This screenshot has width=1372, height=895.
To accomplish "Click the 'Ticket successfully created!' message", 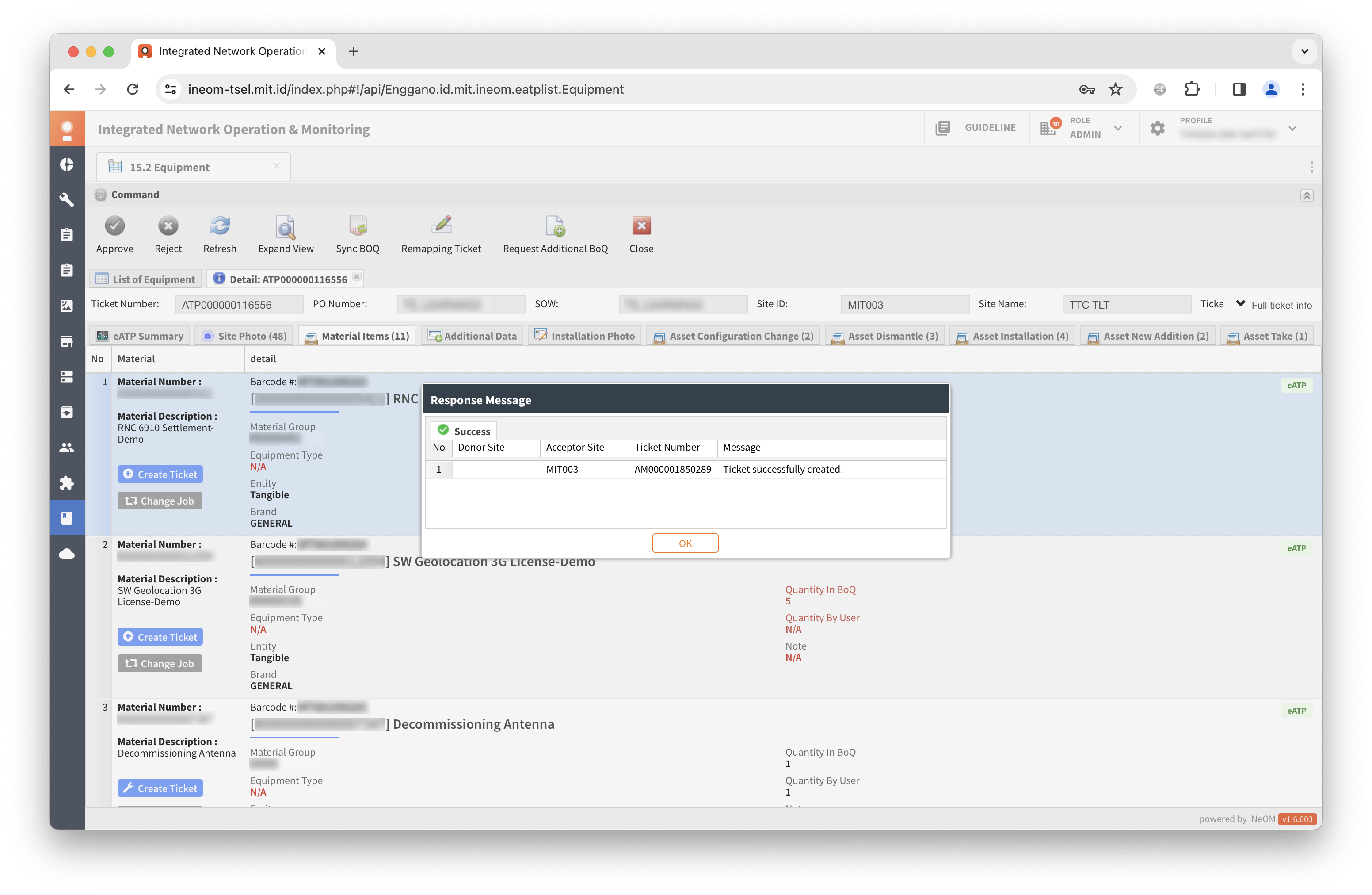I will [x=782, y=470].
